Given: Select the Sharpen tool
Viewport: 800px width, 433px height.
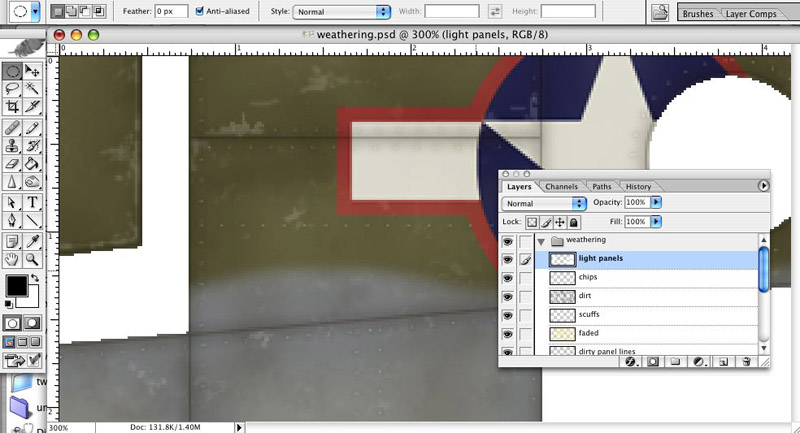Looking at the screenshot, I should pyautogui.click(x=12, y=182).
